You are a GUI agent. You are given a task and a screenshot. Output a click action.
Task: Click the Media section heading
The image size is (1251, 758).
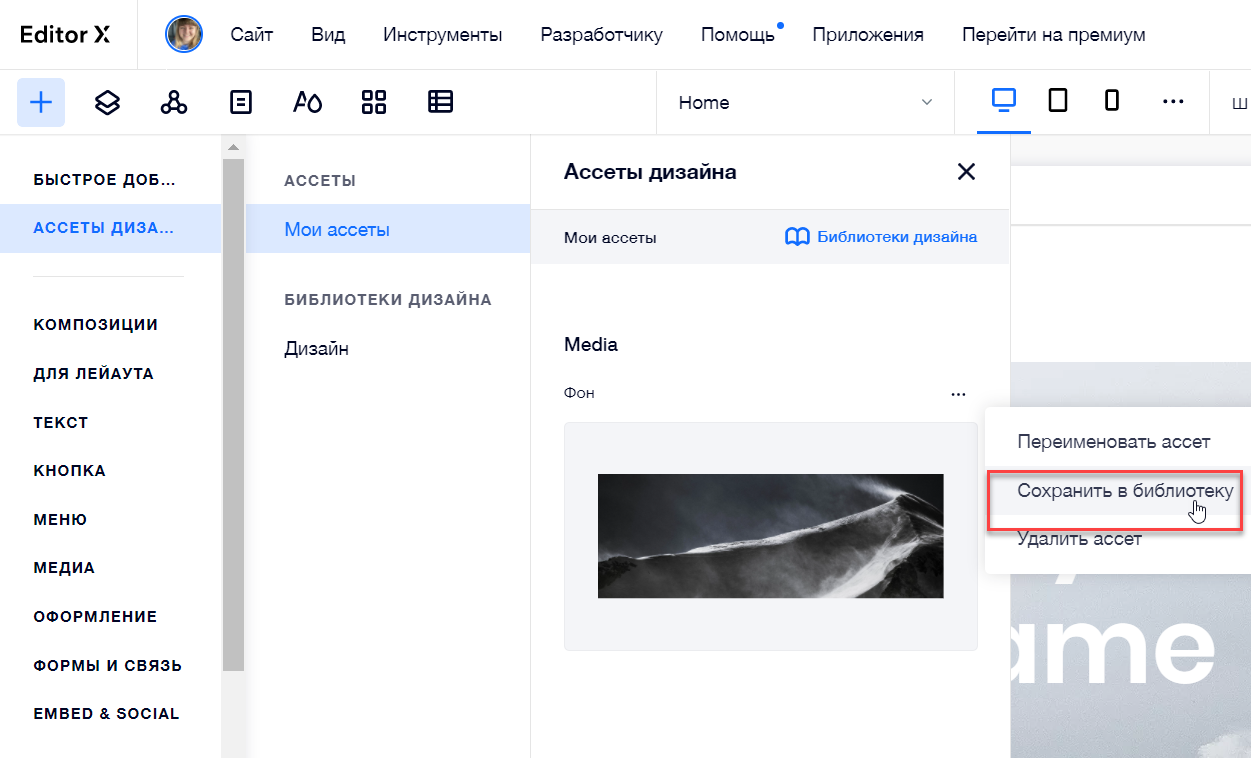point(591,345)
